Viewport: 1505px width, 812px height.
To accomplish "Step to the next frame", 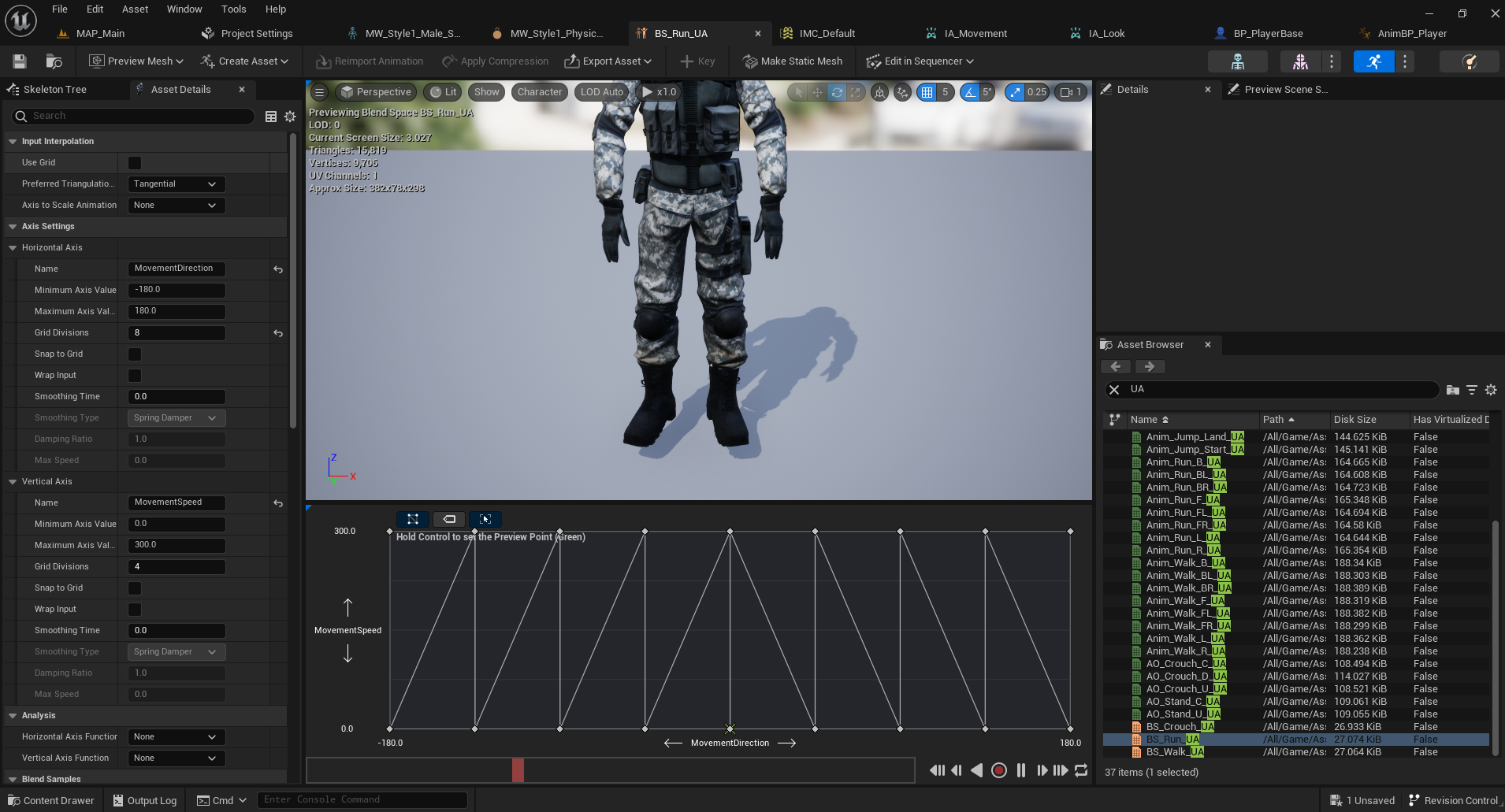I will tap(1042, 770).
